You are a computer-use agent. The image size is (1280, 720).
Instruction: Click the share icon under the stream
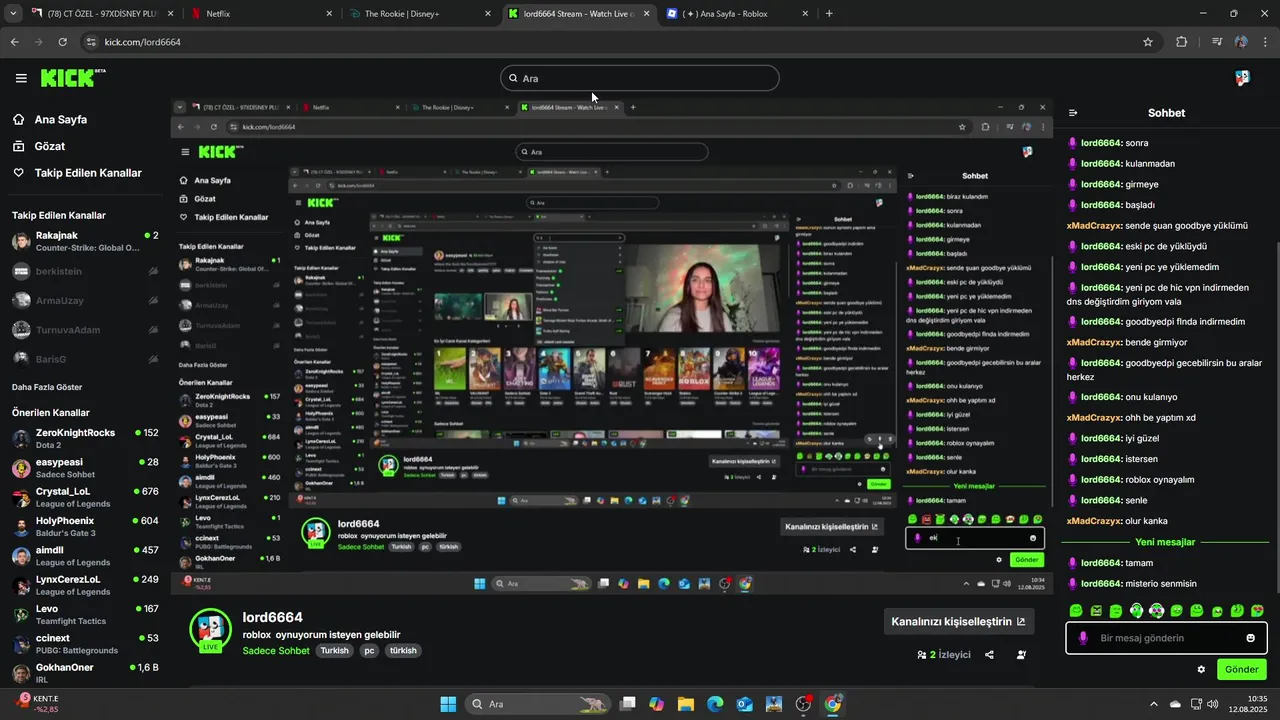(x=989, y=655)
